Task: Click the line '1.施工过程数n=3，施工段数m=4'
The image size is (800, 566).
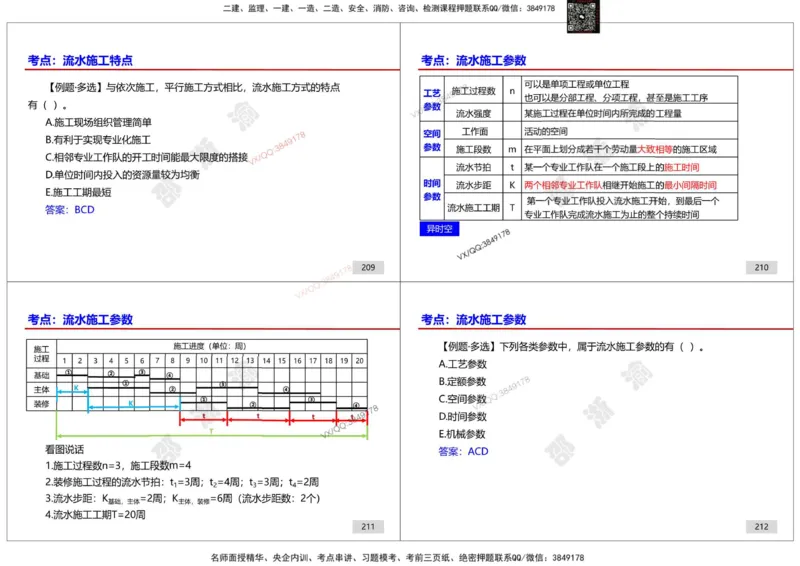Action: [x=118, y=465]
